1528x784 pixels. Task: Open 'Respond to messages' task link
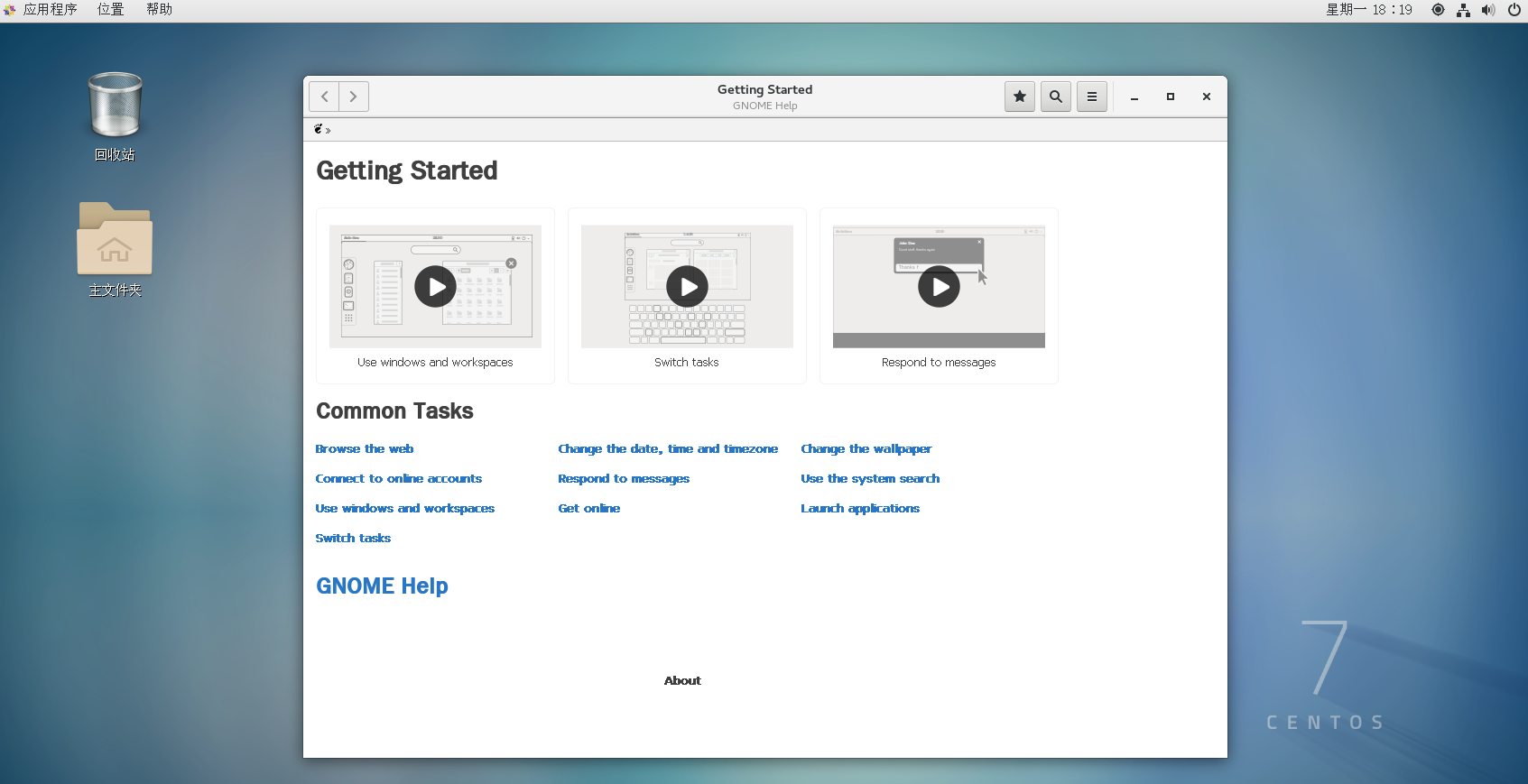click(624, 478)
